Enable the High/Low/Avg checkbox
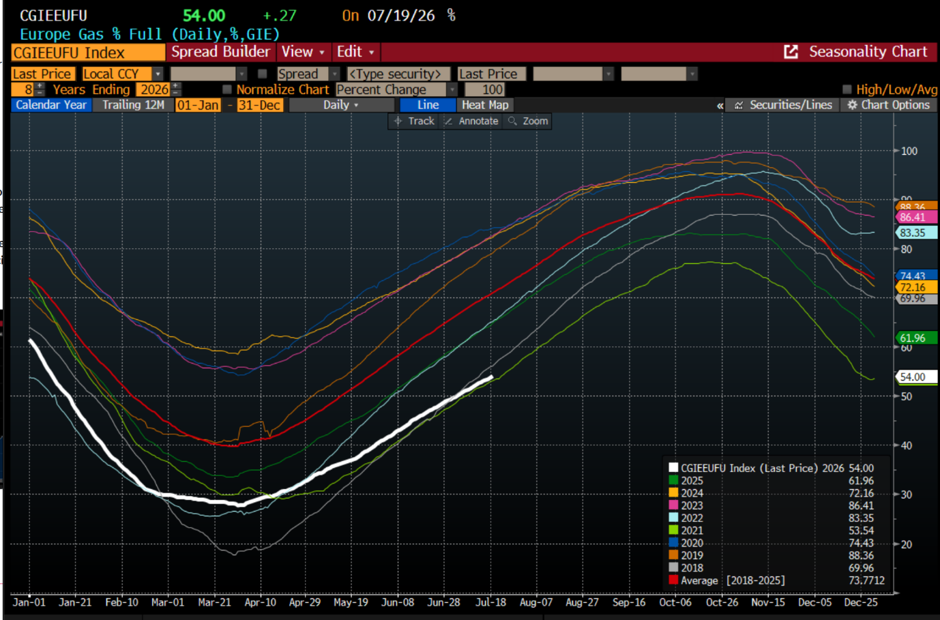This screenshot has height=620, width=940. [846, 89]
